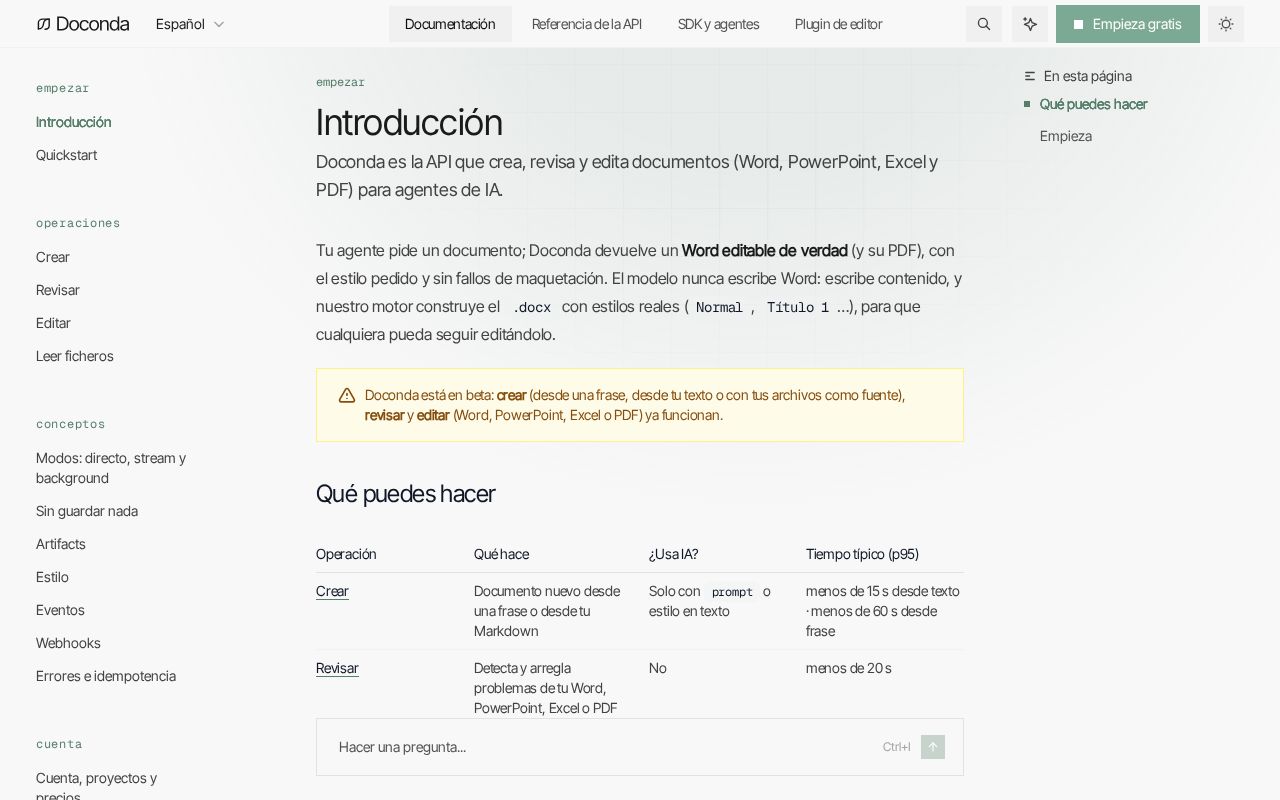Open Errores e idempotencia page

[106, 676]
